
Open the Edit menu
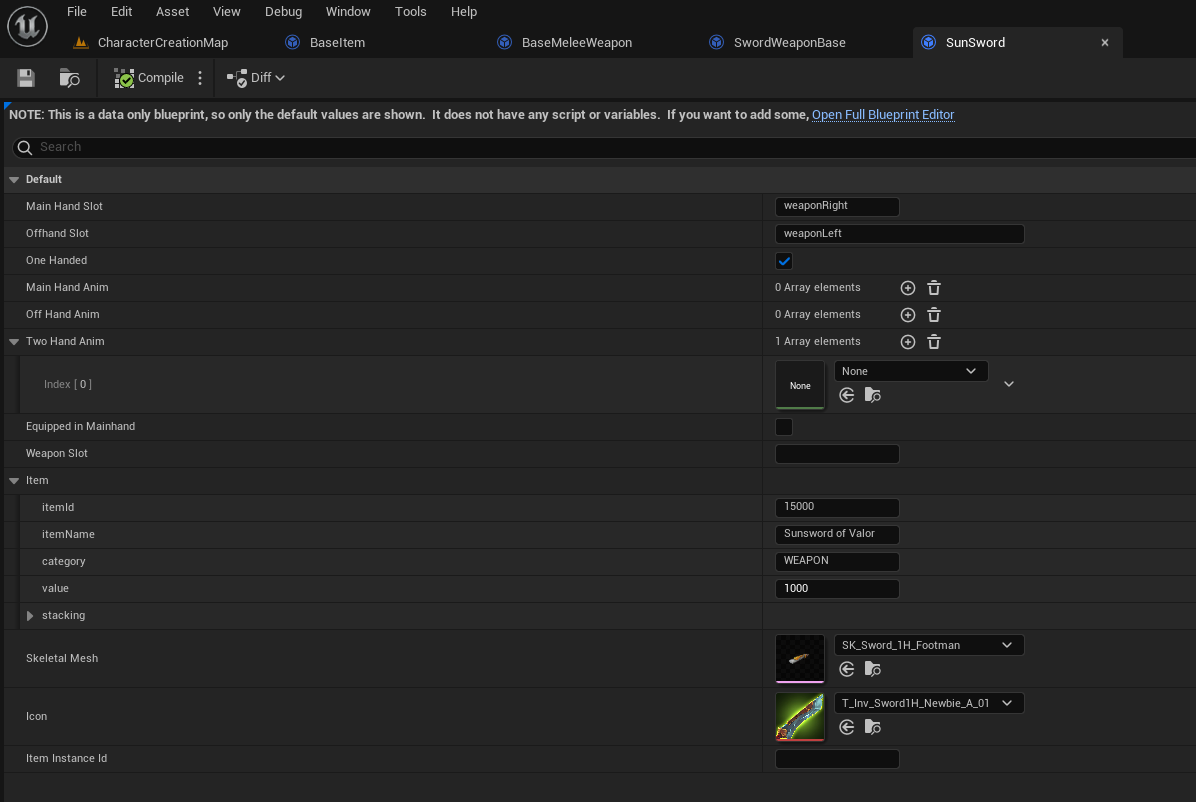121,11
